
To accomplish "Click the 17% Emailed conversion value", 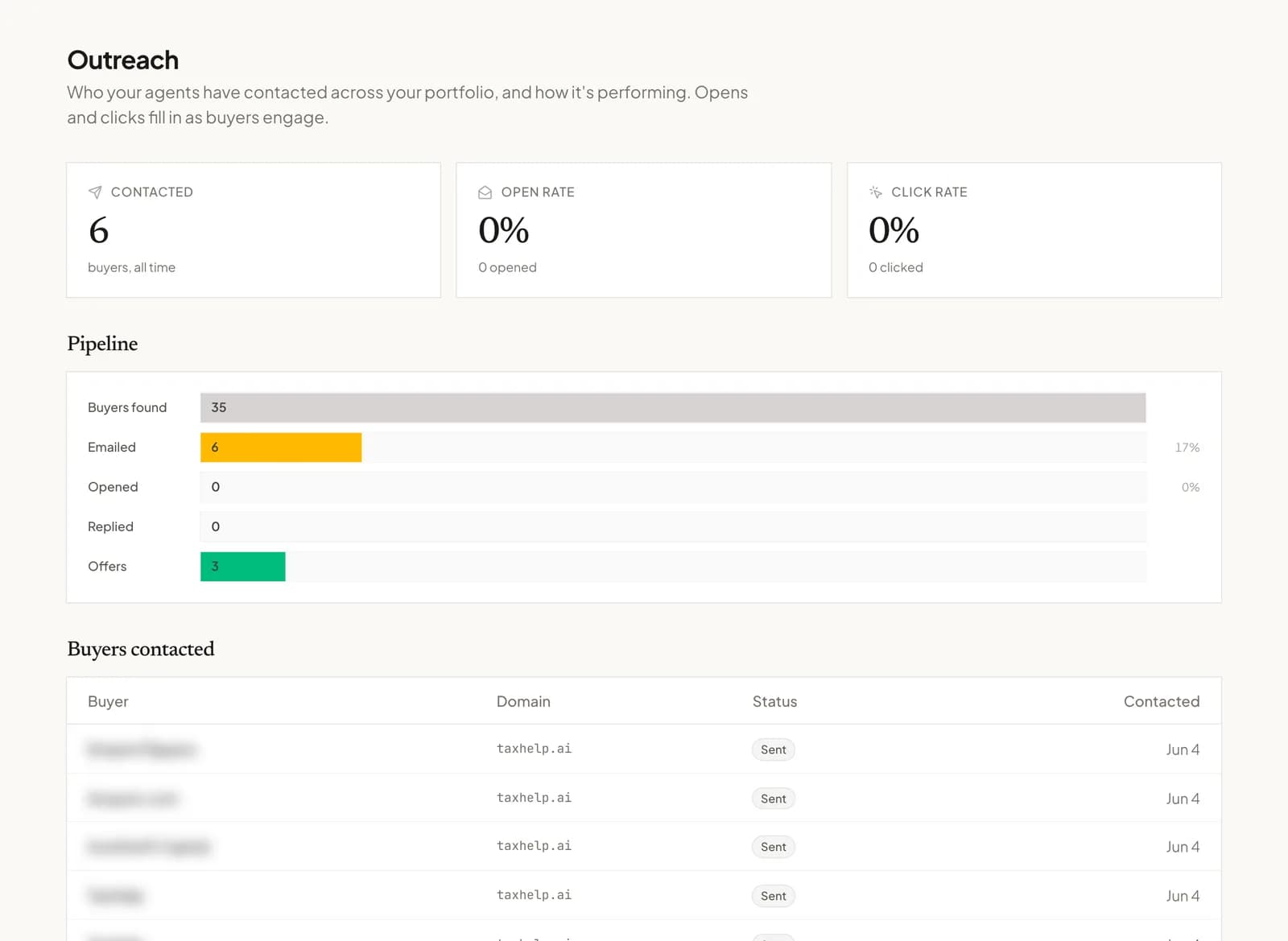I will [x=1187, y=448].
